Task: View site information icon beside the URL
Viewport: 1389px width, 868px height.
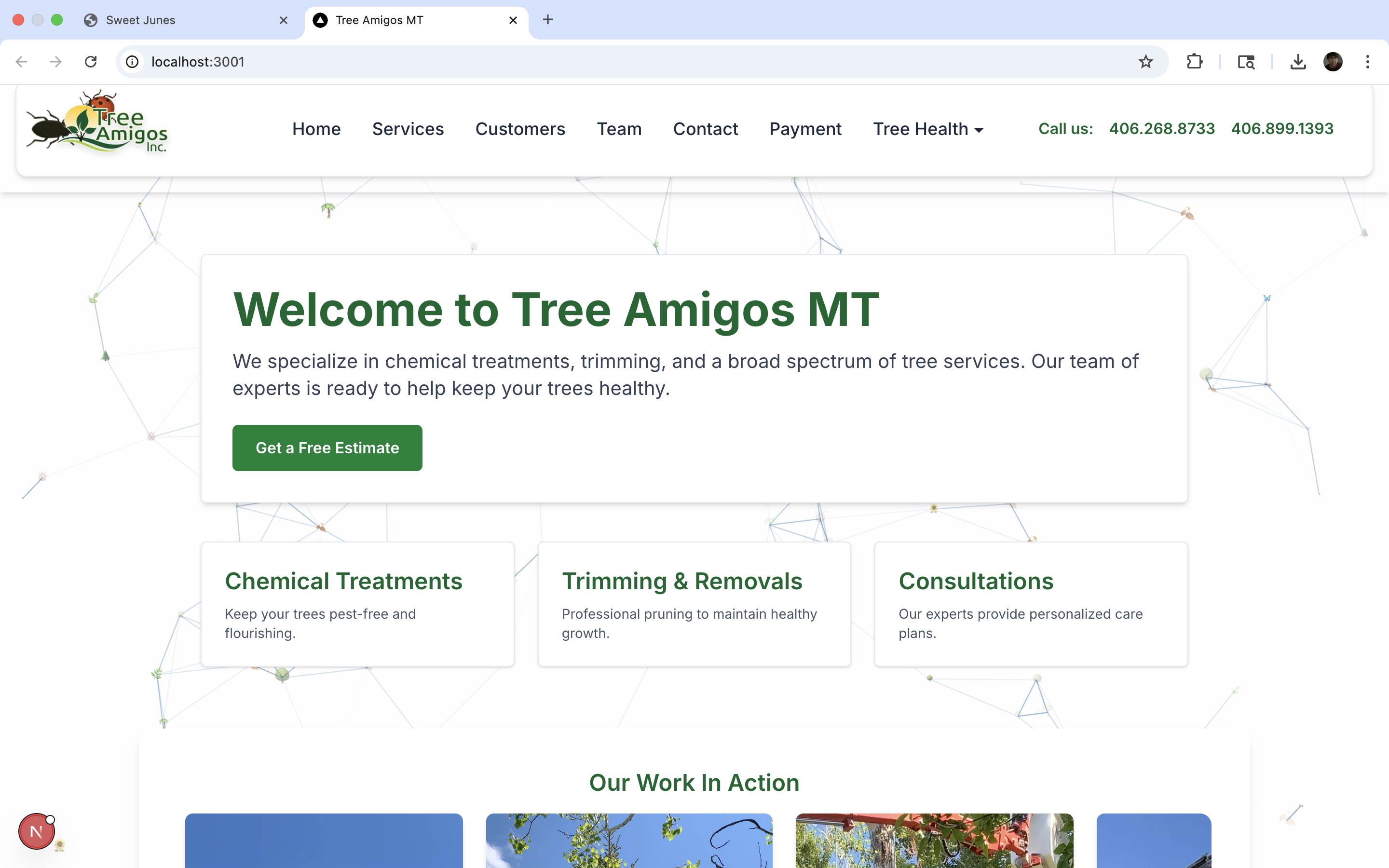Action: (x=133, y=61)
